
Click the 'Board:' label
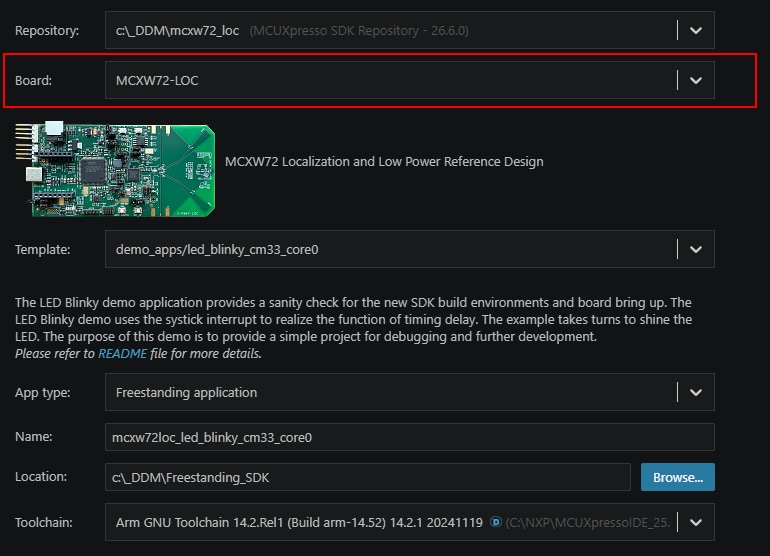pyautogui.click(x=33, y=80)
